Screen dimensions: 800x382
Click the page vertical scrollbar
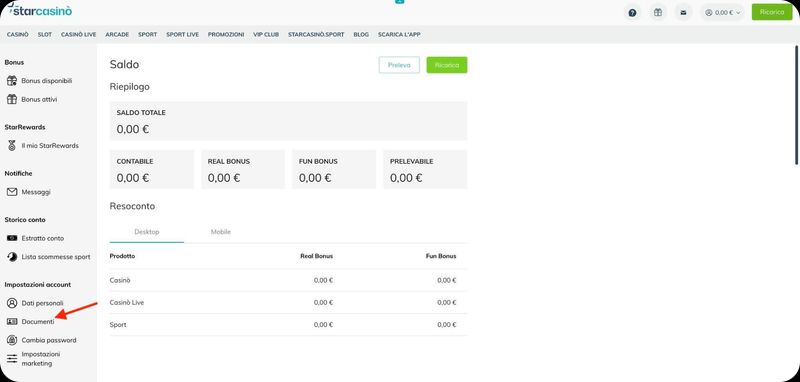(796, 105)
